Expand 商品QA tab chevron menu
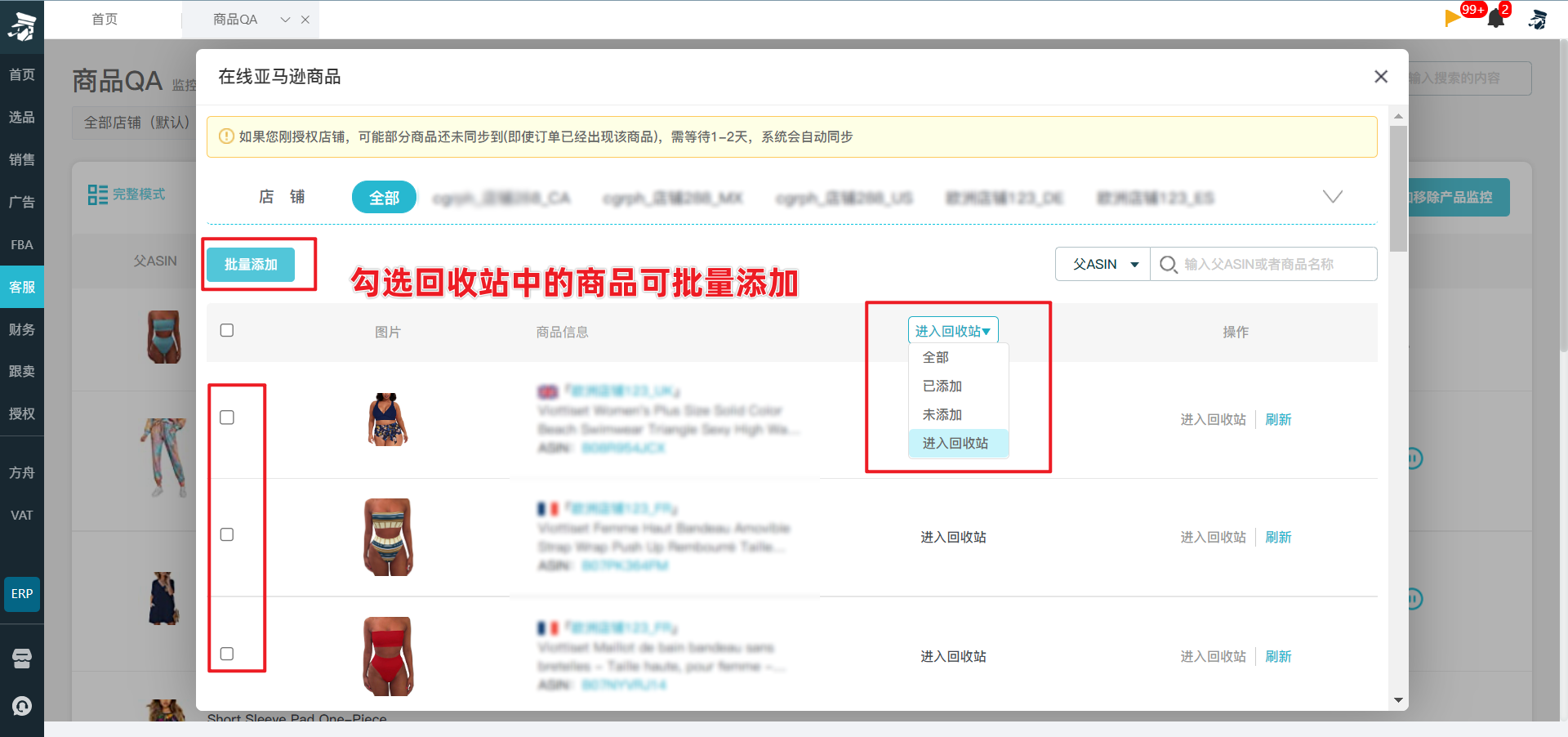This screenshot has width=1568, height=737. pos(285,20)
